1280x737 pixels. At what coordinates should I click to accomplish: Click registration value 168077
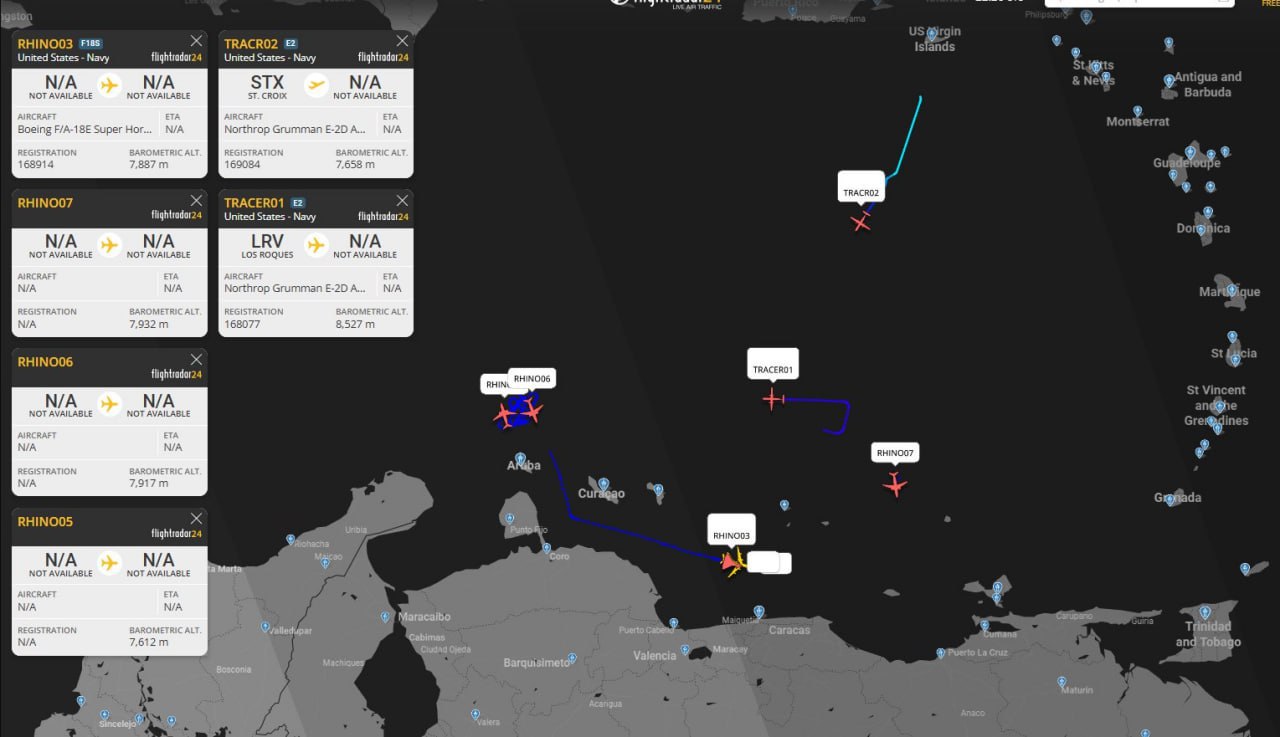(x=242, y=324)
